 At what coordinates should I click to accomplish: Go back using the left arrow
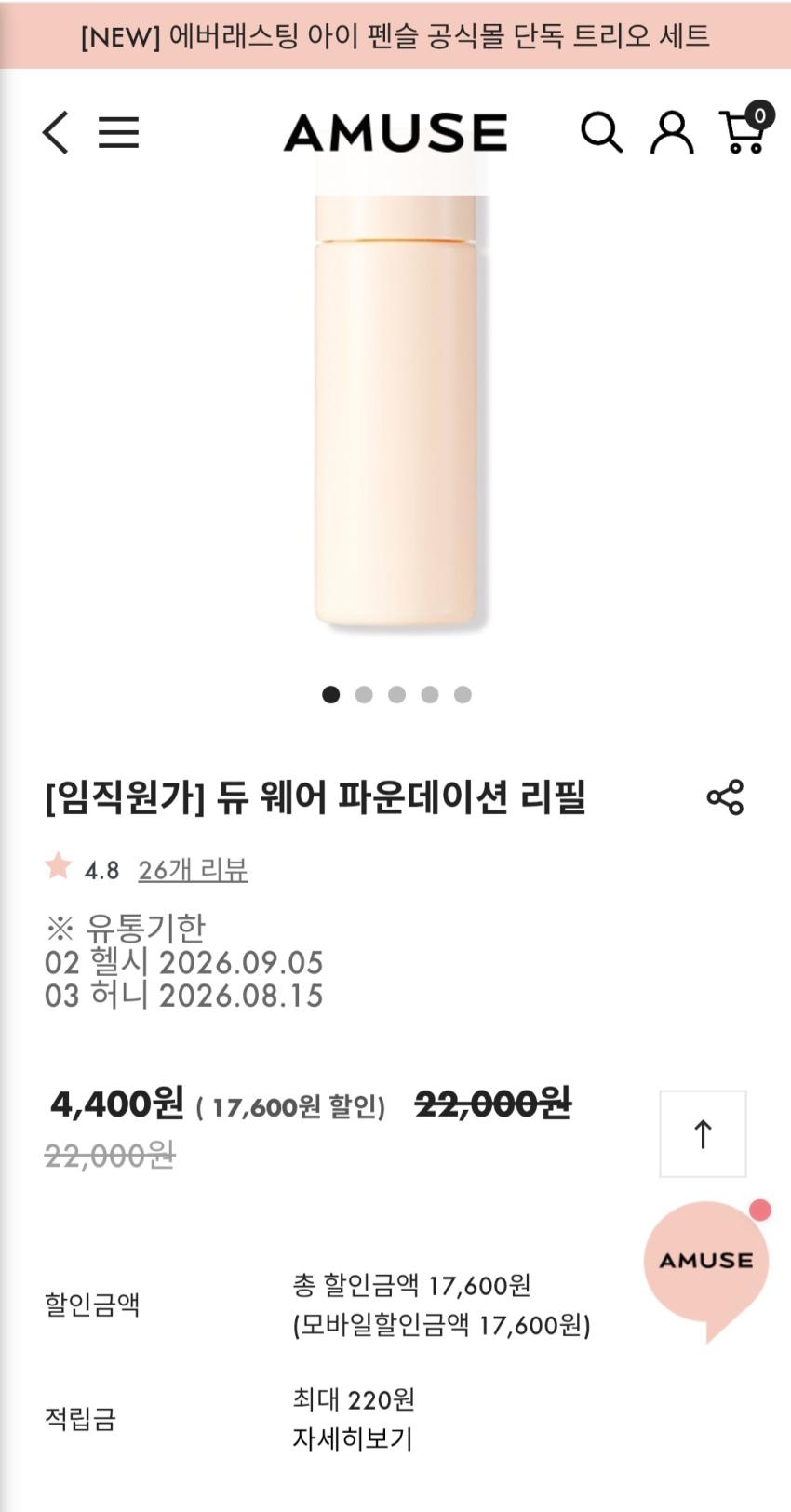(56, 132)
